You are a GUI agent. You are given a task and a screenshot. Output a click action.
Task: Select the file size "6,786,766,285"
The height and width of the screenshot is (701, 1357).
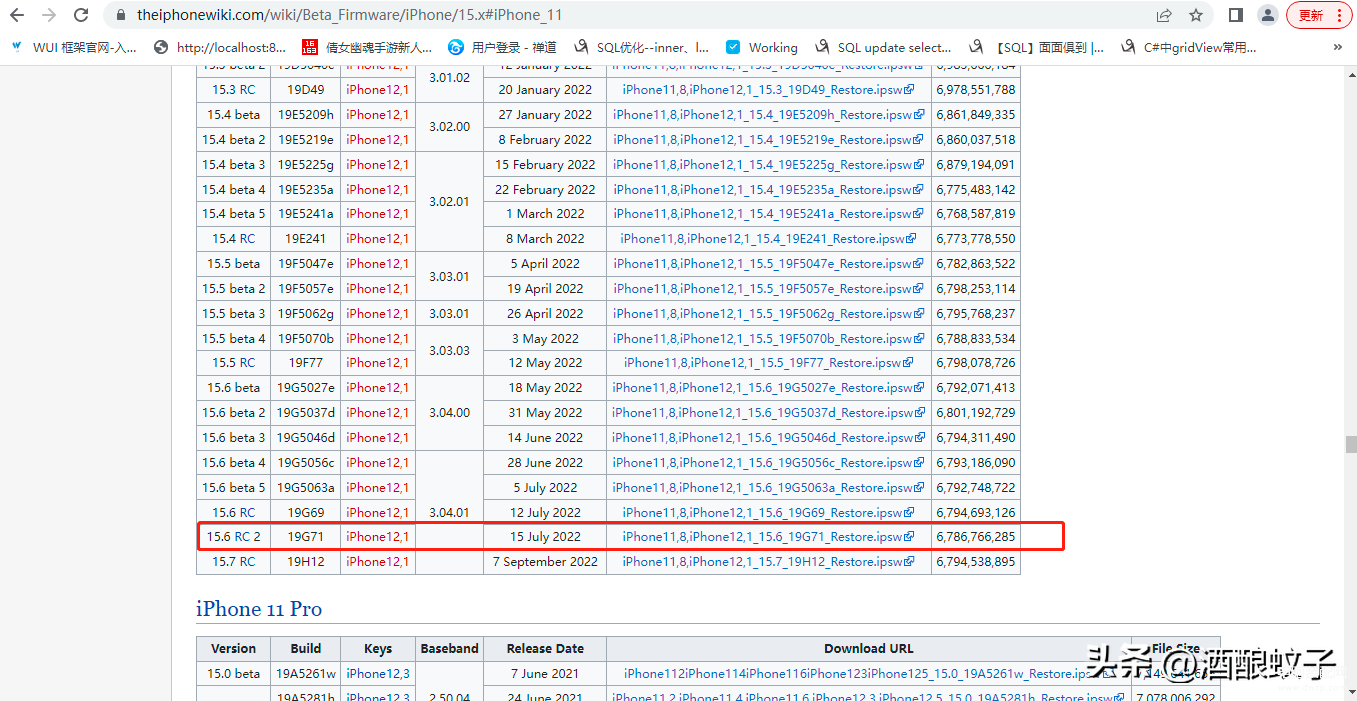(976, 537)
